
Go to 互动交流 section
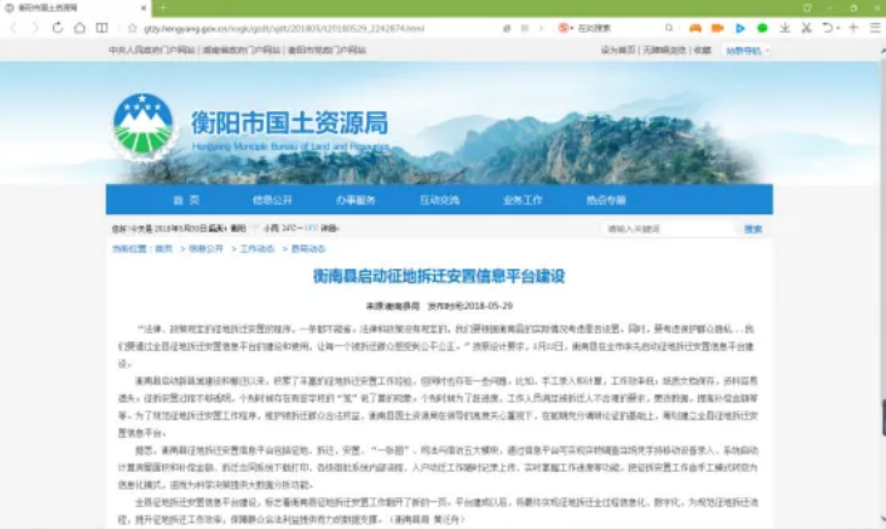click(x=439, y=200)
